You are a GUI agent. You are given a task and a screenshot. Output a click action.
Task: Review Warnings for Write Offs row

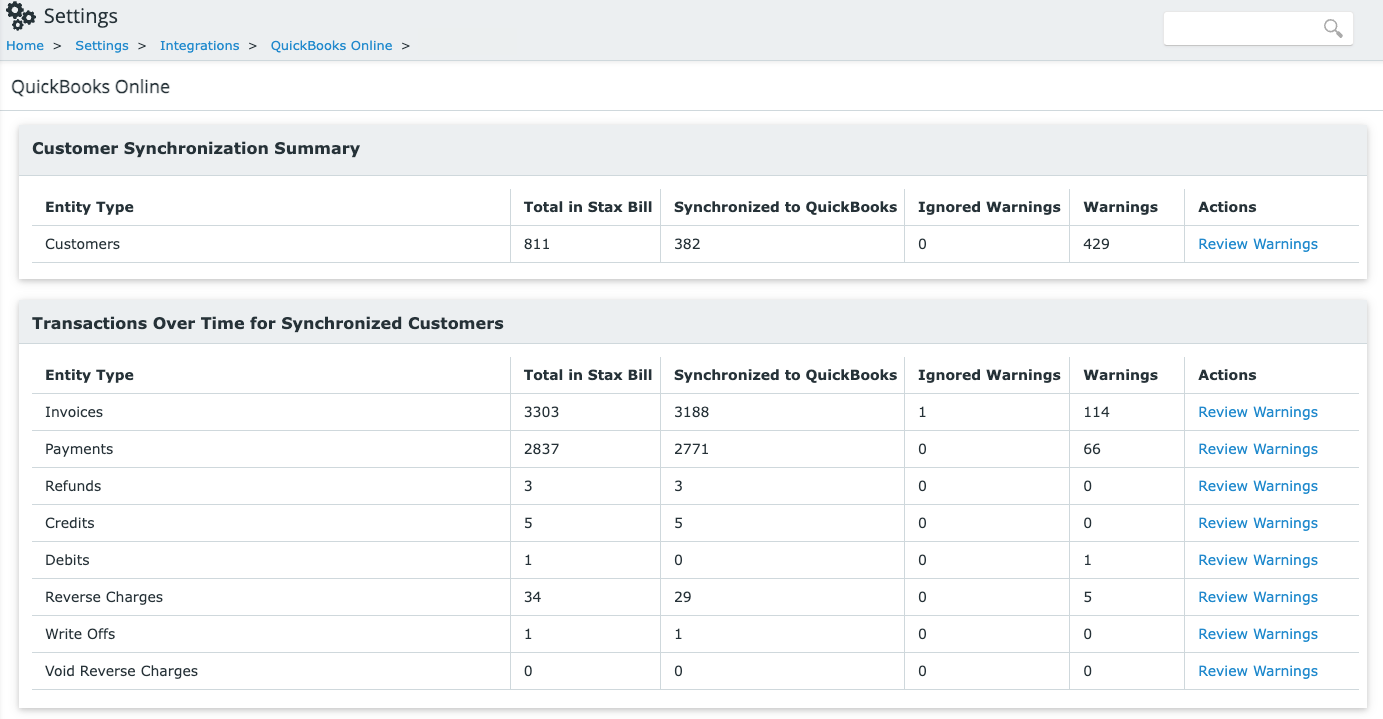click(1258, 634)
